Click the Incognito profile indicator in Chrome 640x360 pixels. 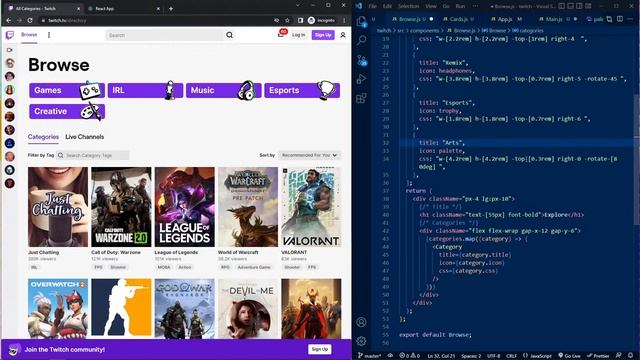pos(322,20)
